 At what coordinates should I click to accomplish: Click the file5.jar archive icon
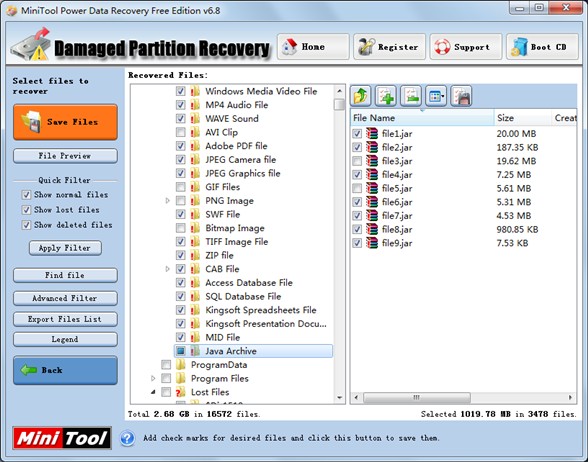click(x=372, y=188)
